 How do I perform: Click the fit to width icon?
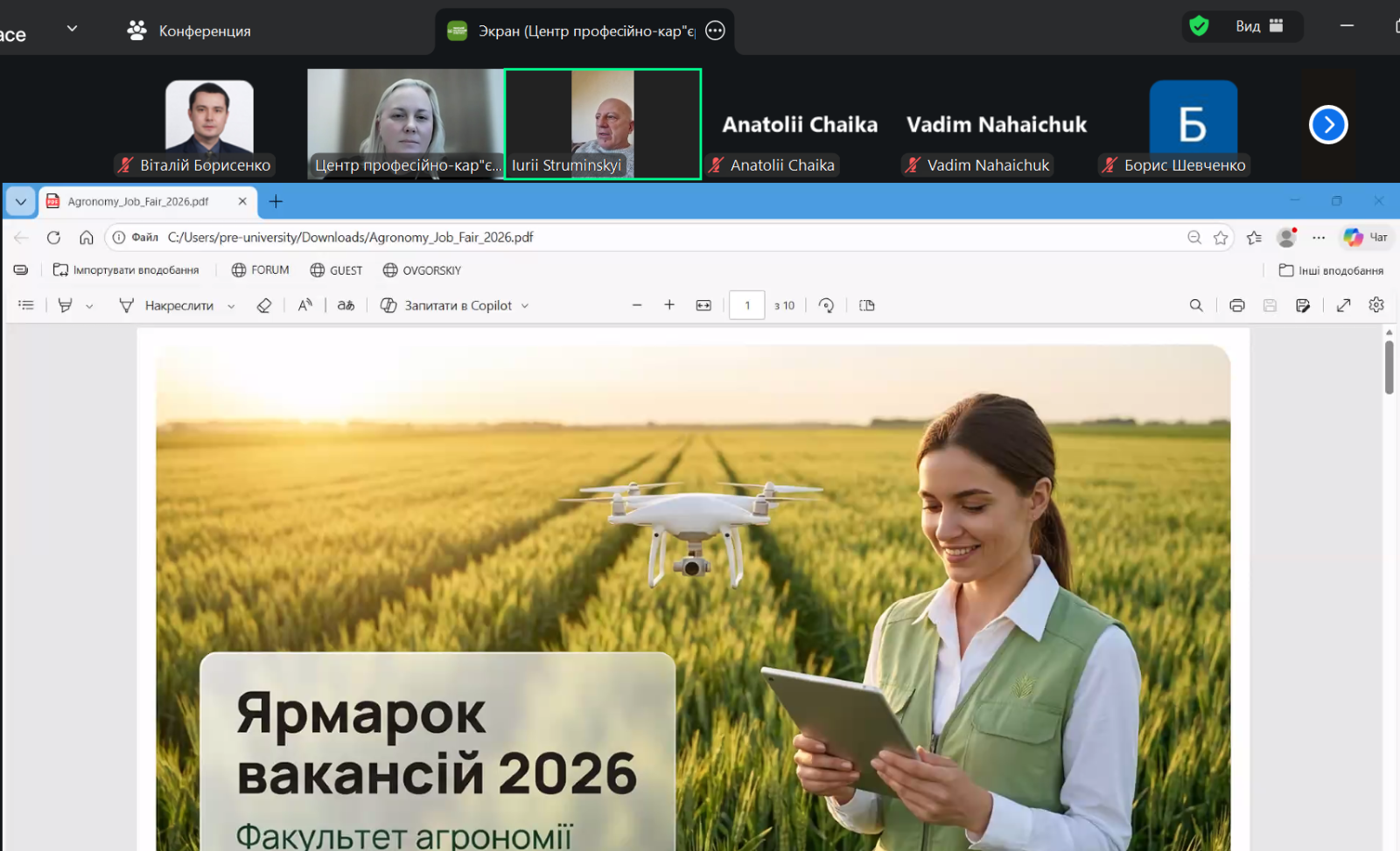coord(703,305)
